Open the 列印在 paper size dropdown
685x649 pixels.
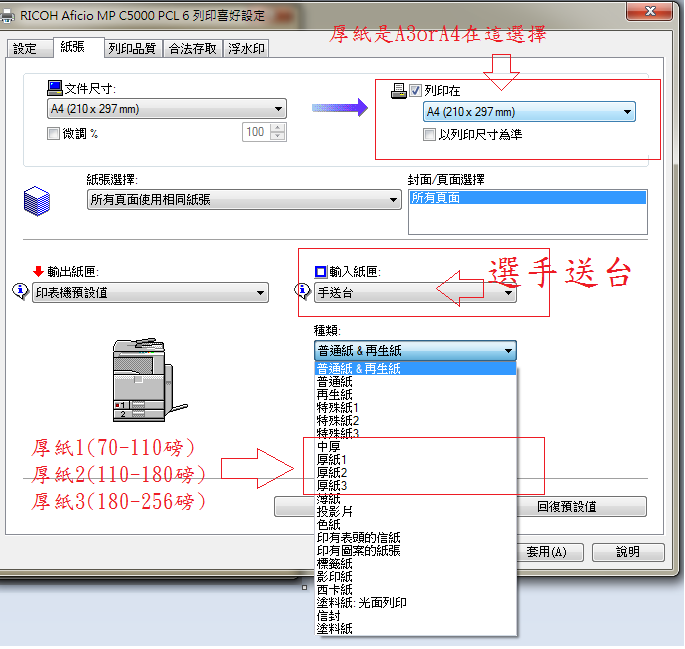point(529,112)
